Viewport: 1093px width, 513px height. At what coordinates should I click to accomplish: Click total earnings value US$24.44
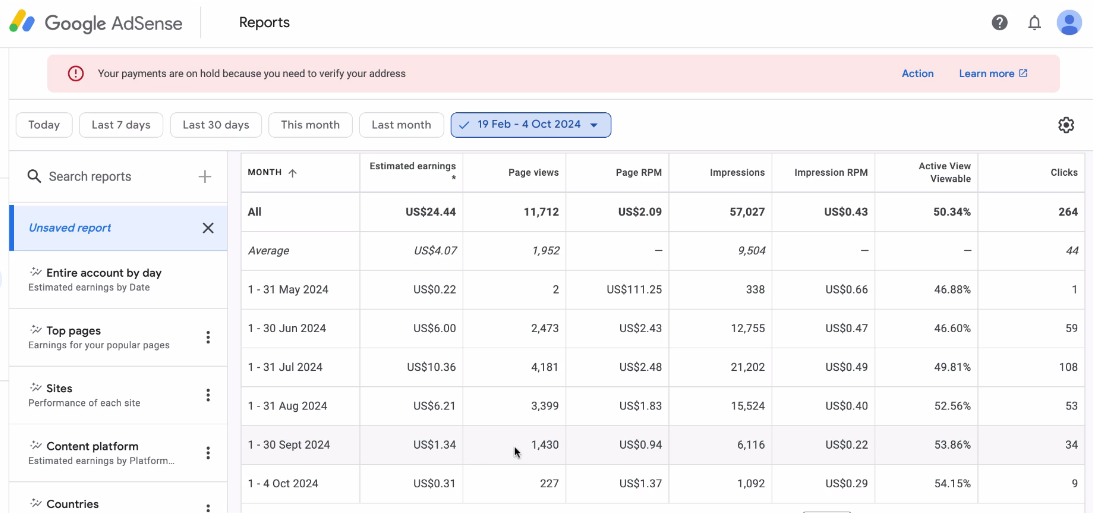[430, 212]
